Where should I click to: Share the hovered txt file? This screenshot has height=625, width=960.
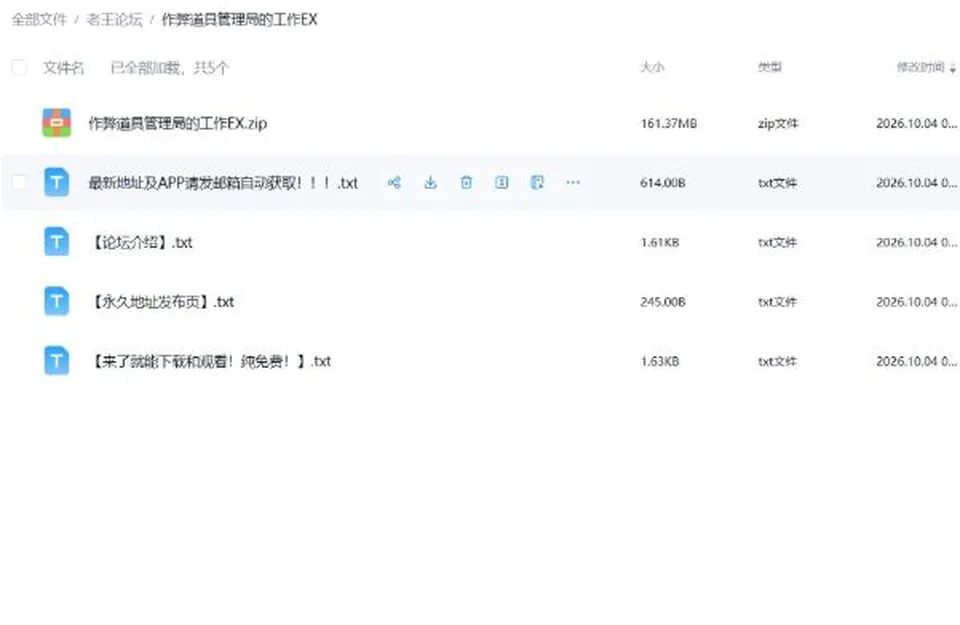pos(394,182)
